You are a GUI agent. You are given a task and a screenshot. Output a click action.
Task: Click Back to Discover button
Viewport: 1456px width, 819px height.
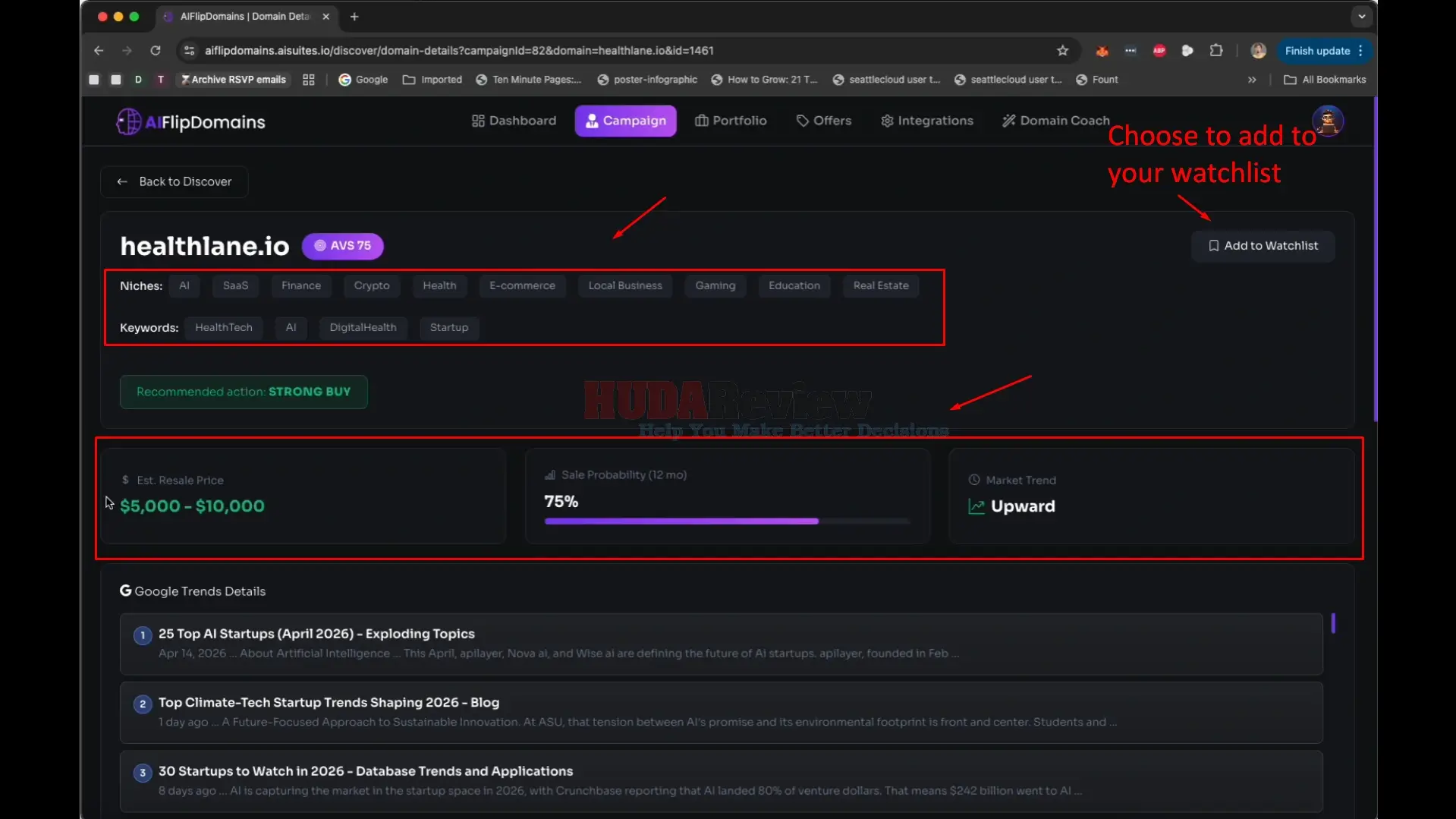174,181
